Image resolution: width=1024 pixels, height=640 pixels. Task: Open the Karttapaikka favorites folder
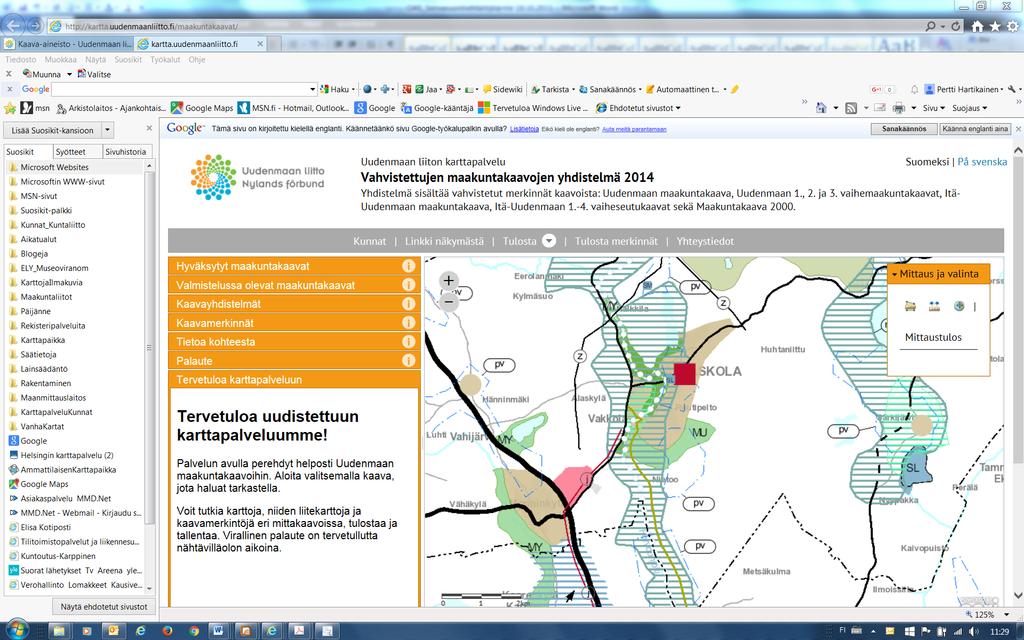point(42,340)
